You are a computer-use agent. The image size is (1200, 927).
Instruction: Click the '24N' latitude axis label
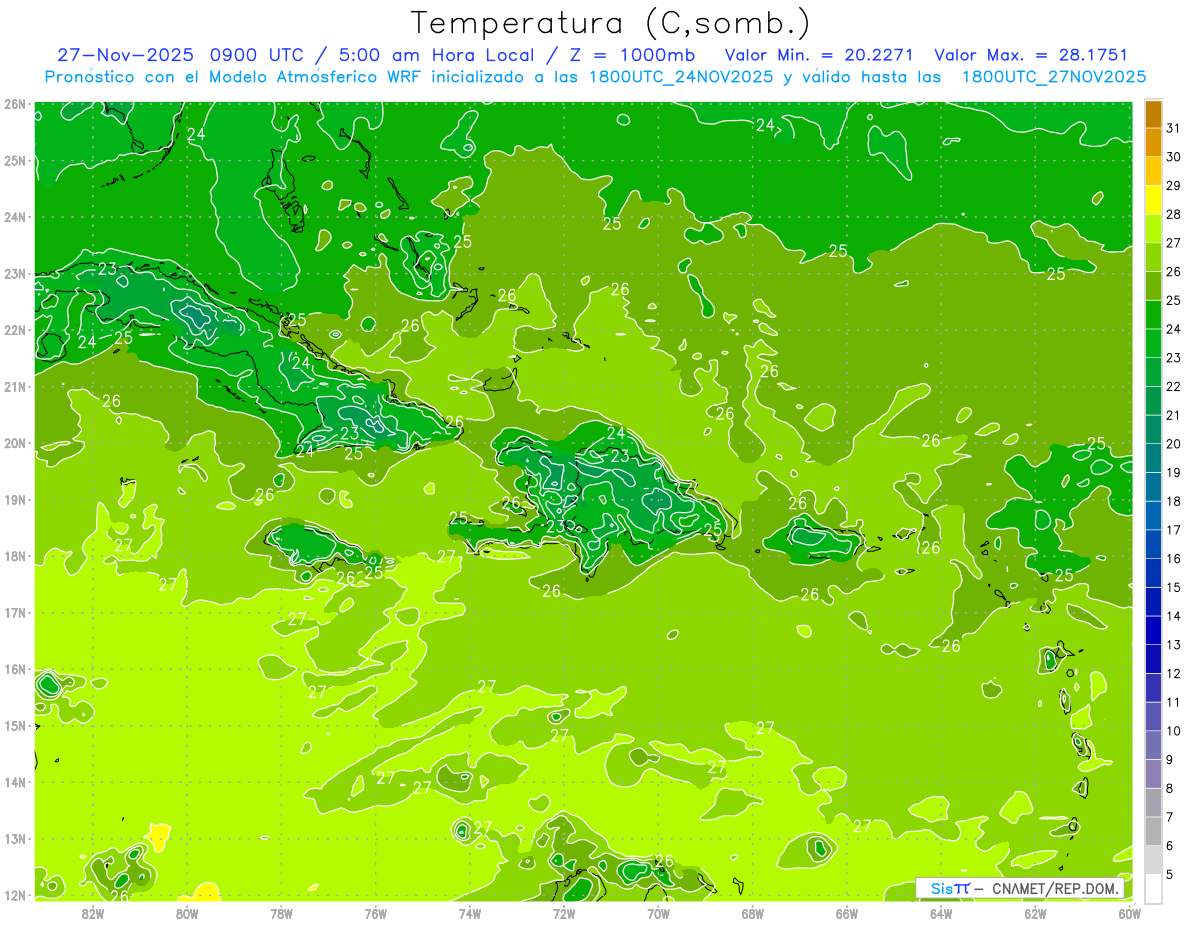pyautogui.click(x=14, y=216)
